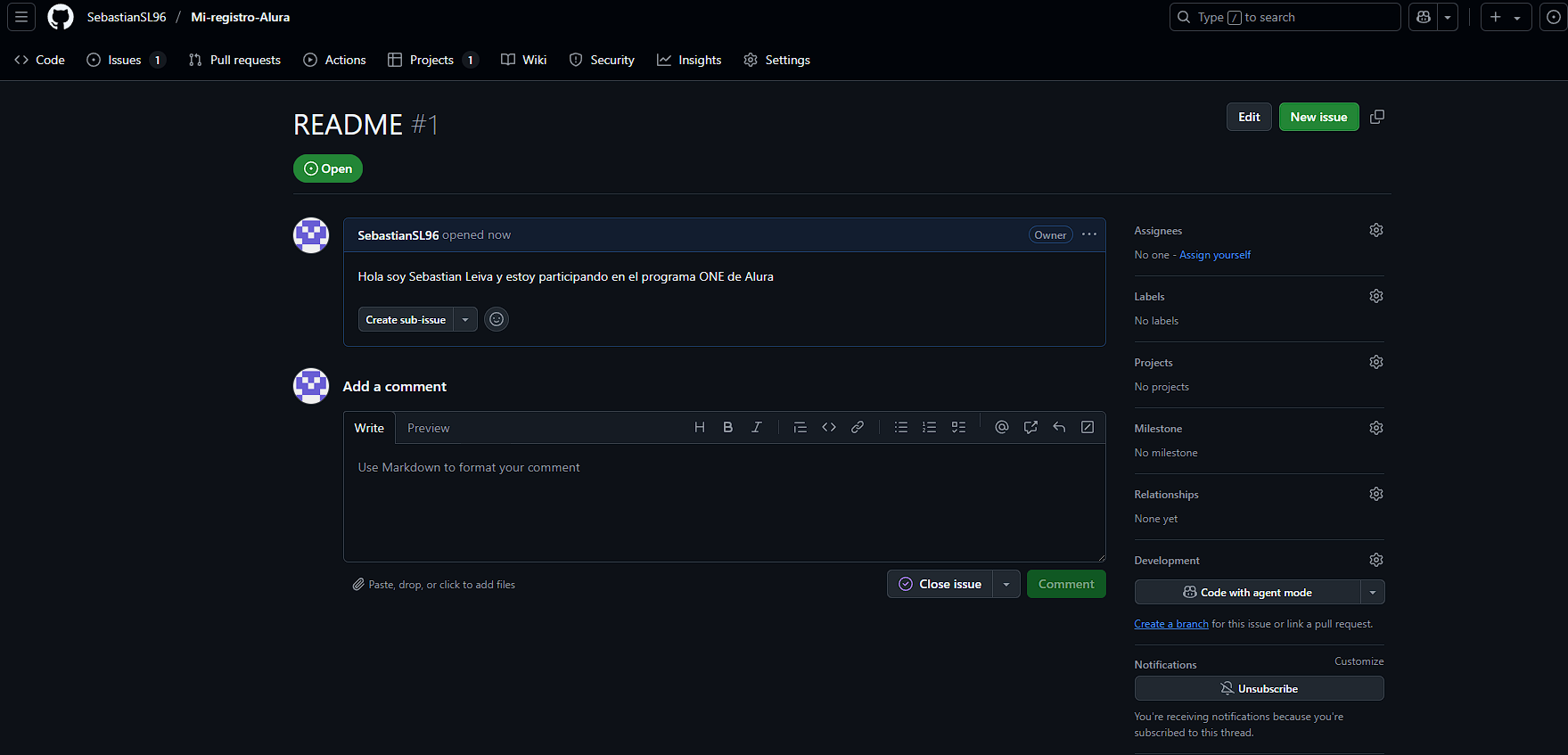Open the Milestone gear settings
The height and width of the screenshot is (755, 1568).
point(1376,428)
